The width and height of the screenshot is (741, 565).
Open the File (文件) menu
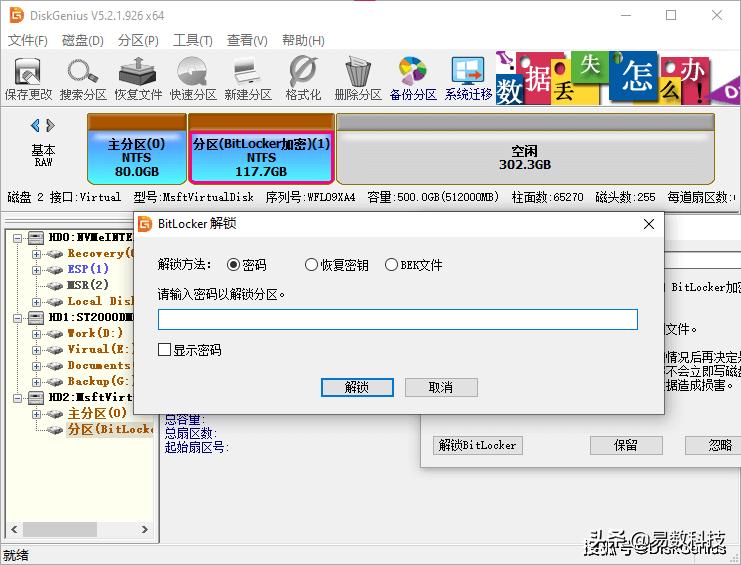(28, 41)
